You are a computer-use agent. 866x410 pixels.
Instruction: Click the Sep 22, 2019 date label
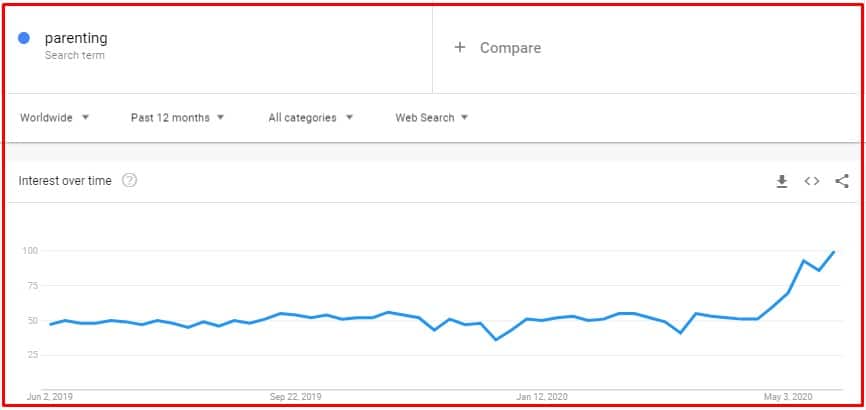(x=295, y=396)
